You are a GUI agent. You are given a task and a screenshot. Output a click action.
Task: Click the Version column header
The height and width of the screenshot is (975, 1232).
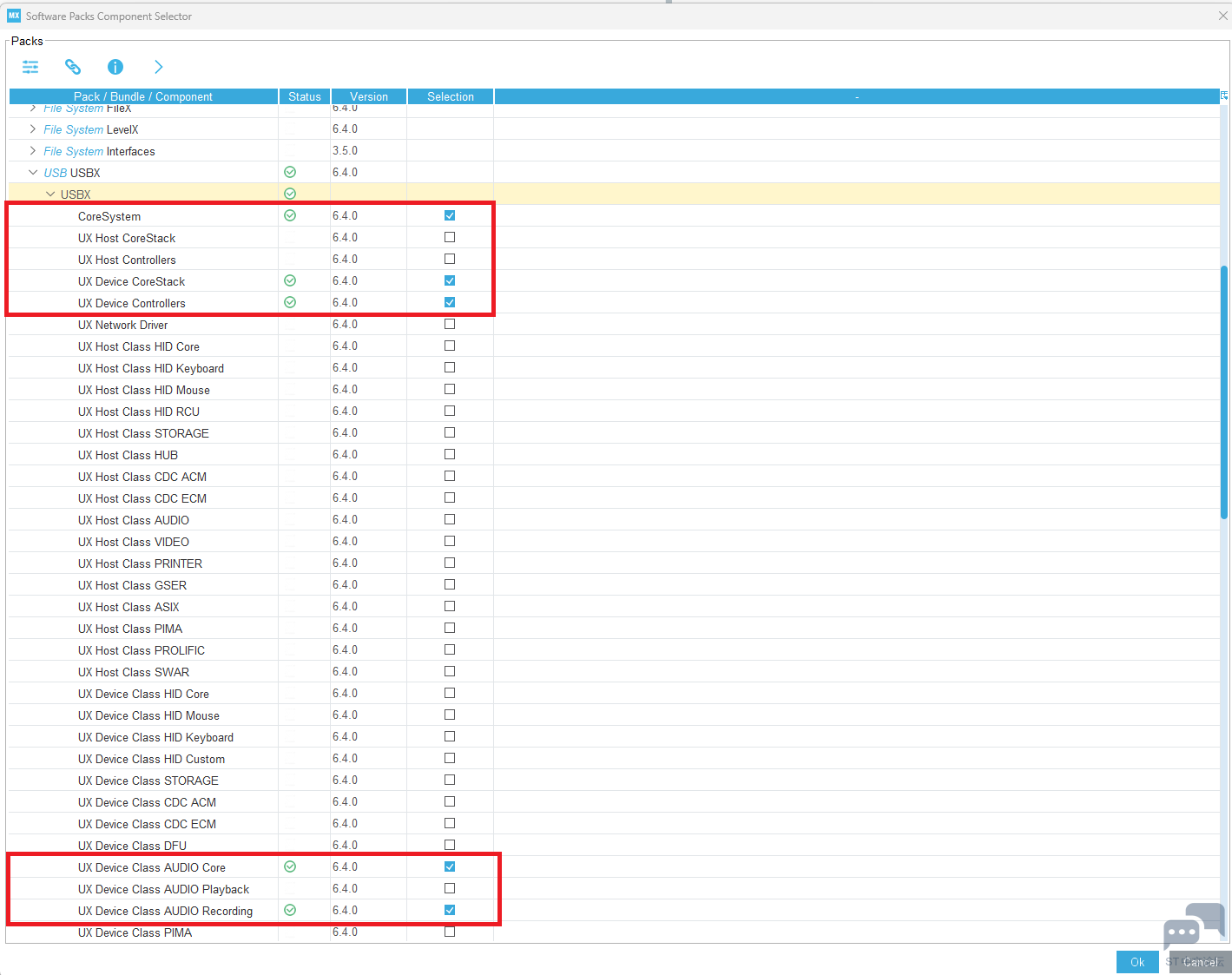click(369, 96)
